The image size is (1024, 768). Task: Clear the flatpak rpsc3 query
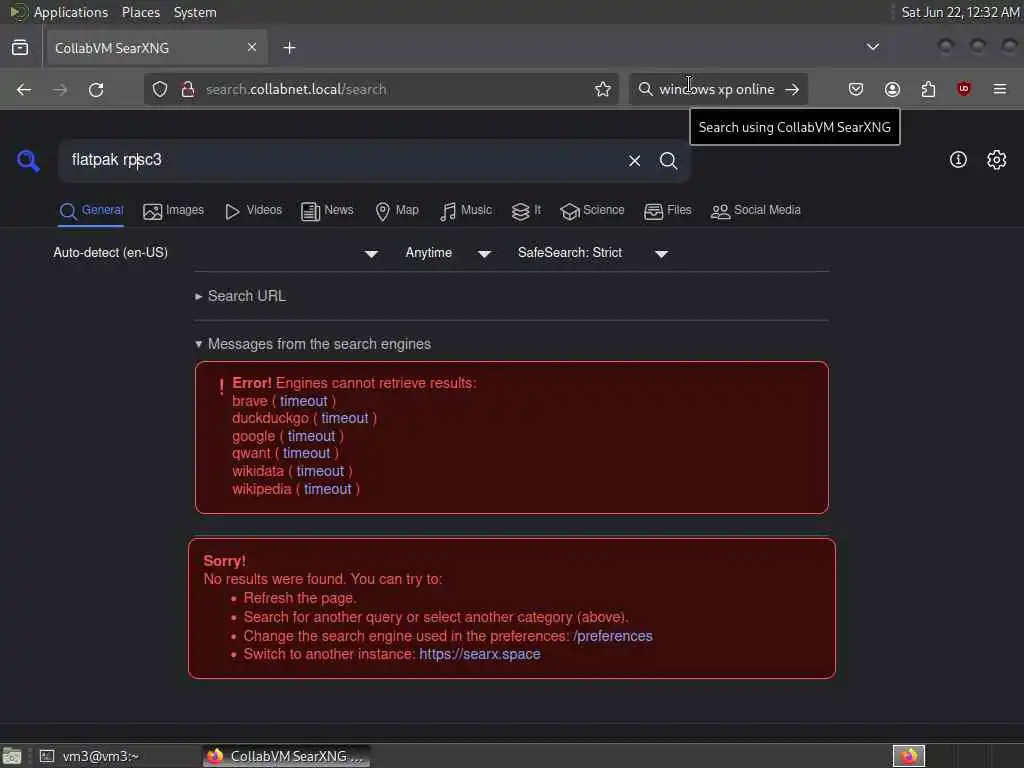click(x=634, y=161)
